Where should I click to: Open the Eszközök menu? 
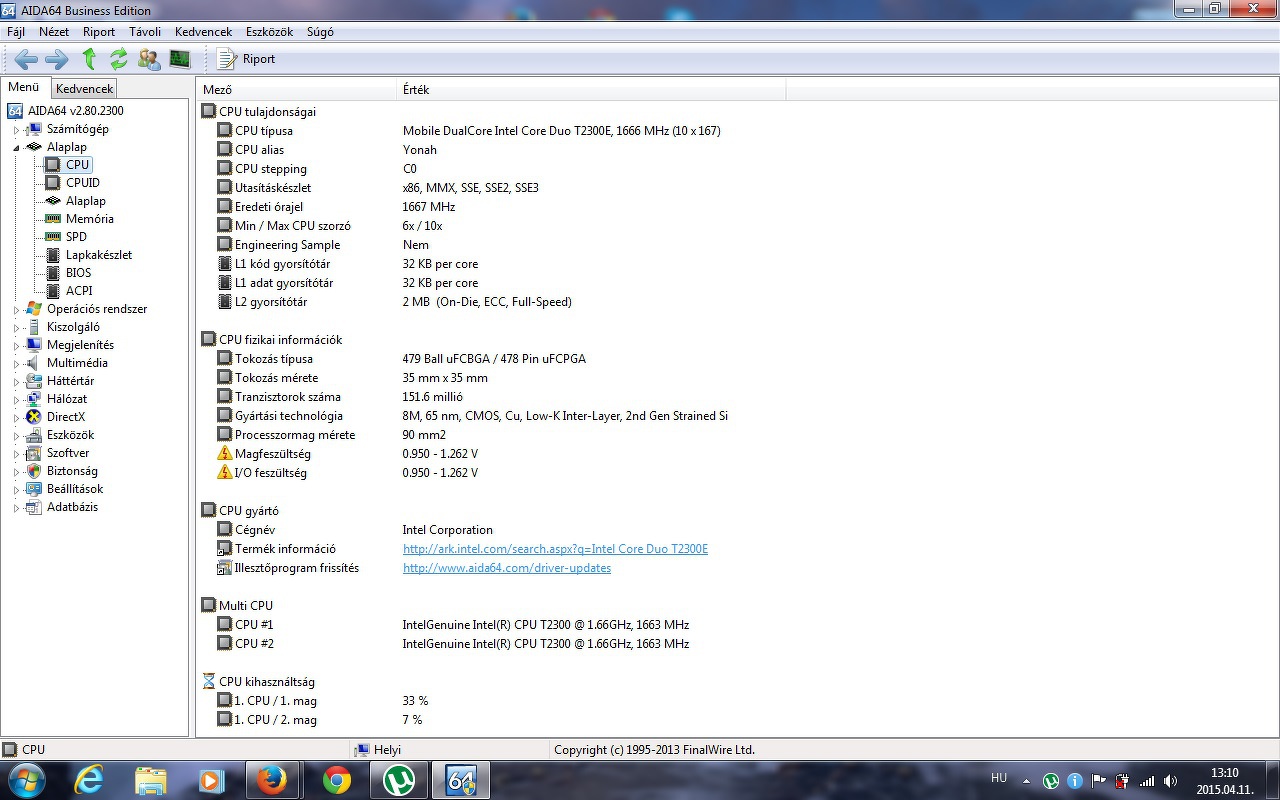tap(269, 32)
